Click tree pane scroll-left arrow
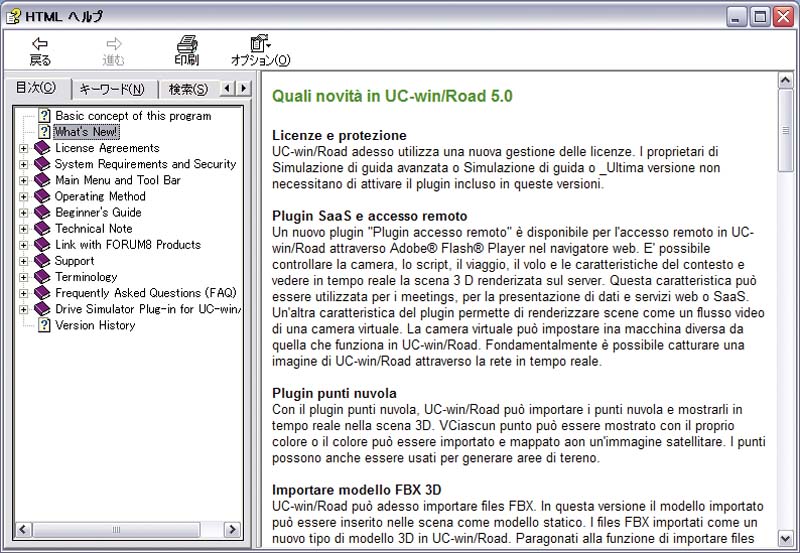This screenshot has height=553, width=800. (x=22, y=529)
